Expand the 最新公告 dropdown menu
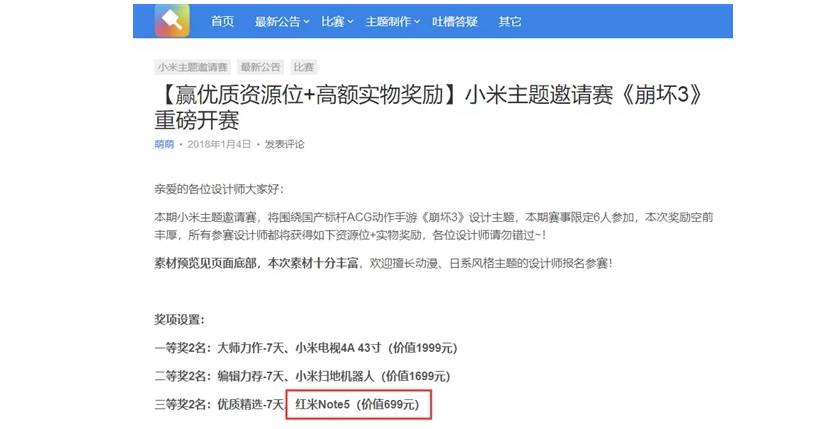 pos(282,21)
